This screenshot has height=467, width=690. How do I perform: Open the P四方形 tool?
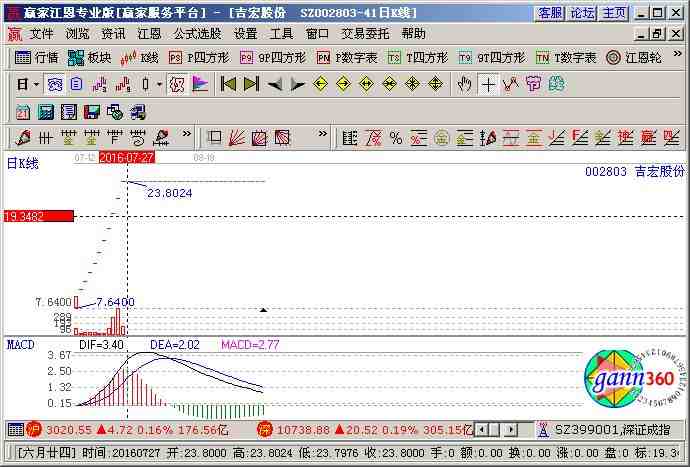pos(199,58)
